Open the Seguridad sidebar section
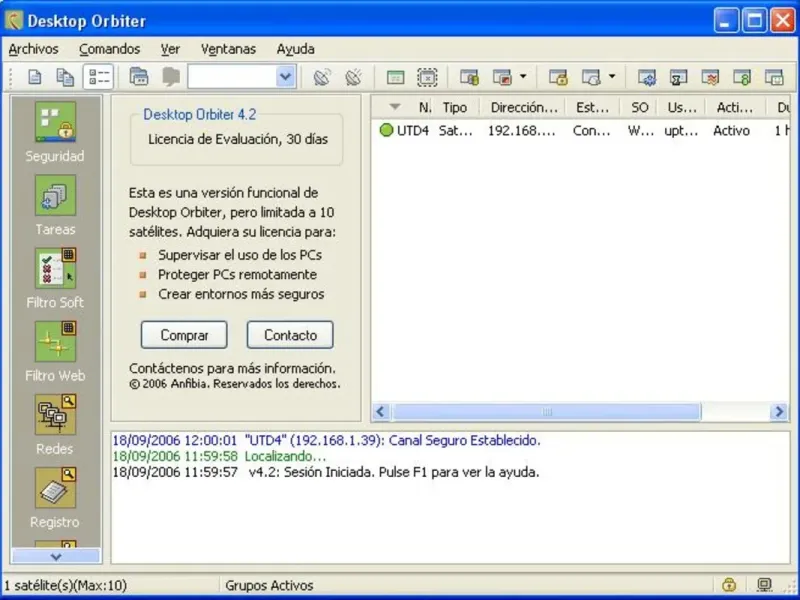The image size is (800, 600). (55, 132)
